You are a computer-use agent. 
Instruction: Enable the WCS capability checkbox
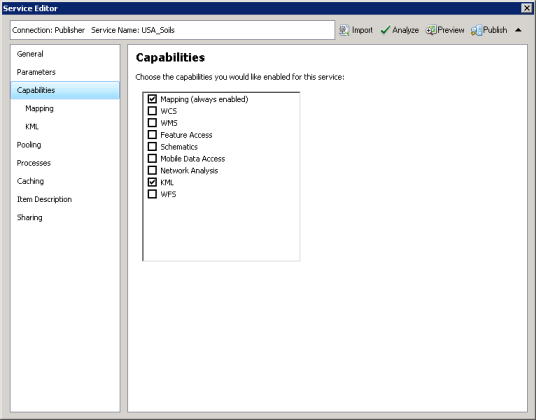coord(152,111)
